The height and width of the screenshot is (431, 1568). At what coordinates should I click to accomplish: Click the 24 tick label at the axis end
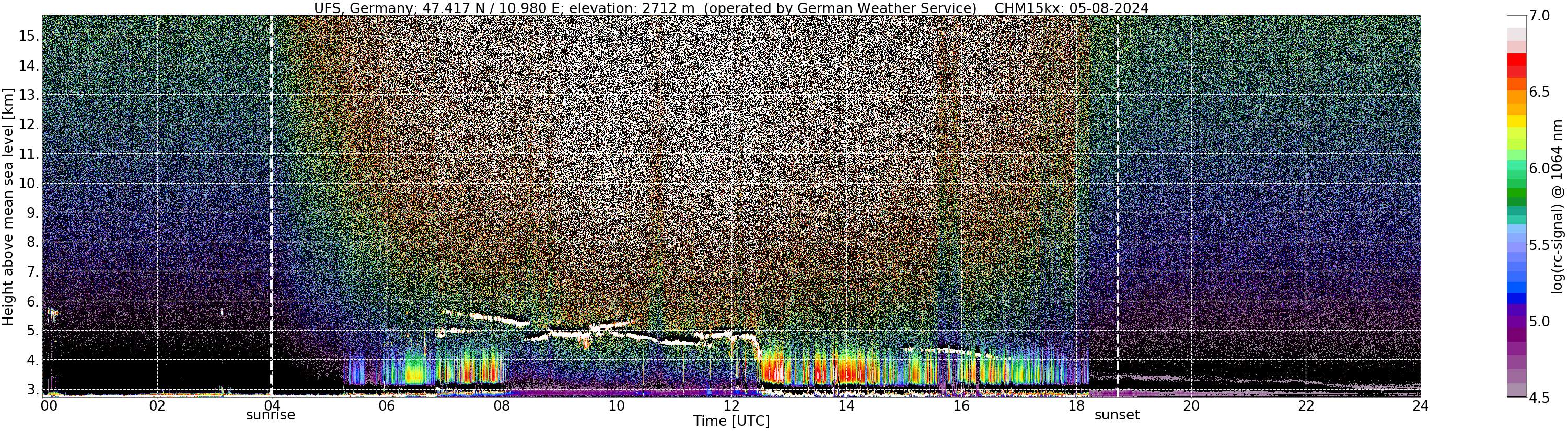(1420, 406)
